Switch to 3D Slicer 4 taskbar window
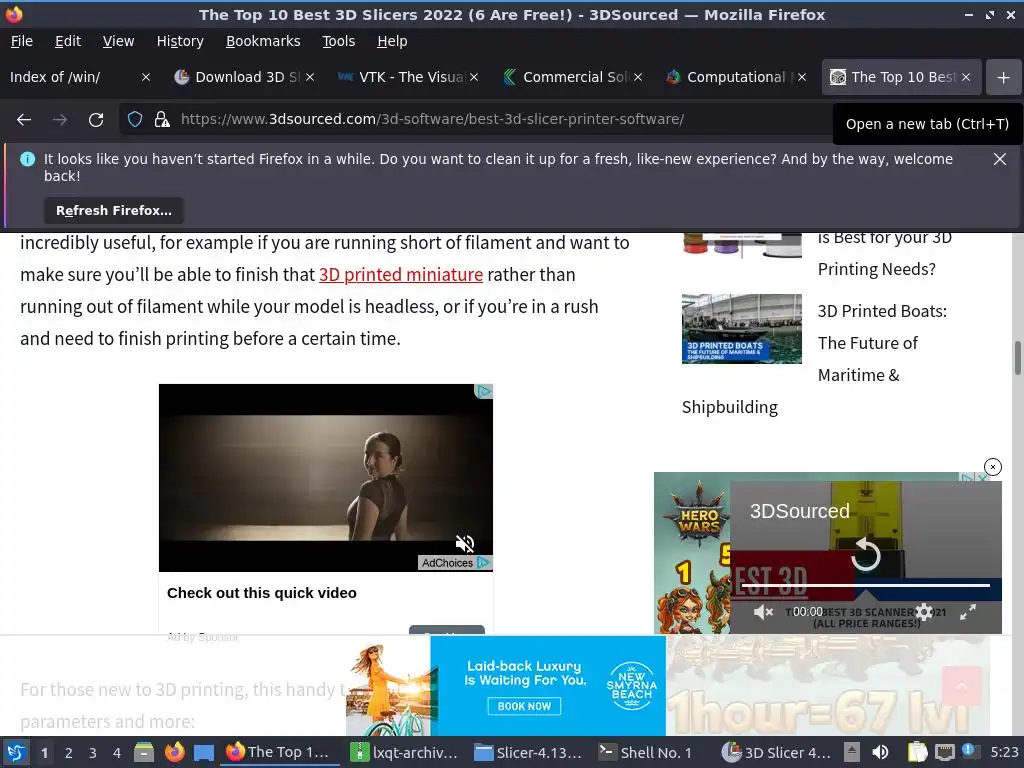This screenshot has height=768, width=1024. click(776, 752)
